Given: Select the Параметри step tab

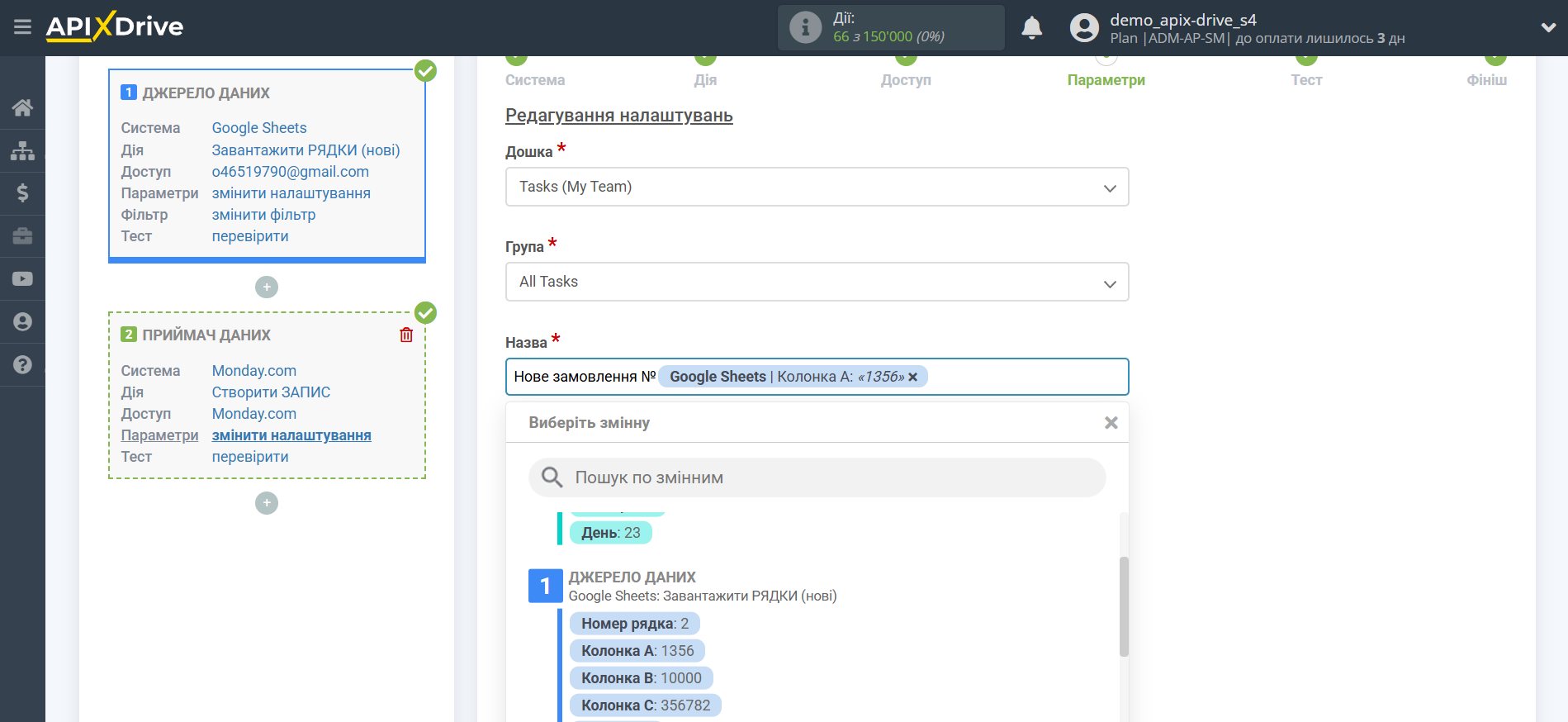Looking at the screenshot, I should (x=1106, y=80).
